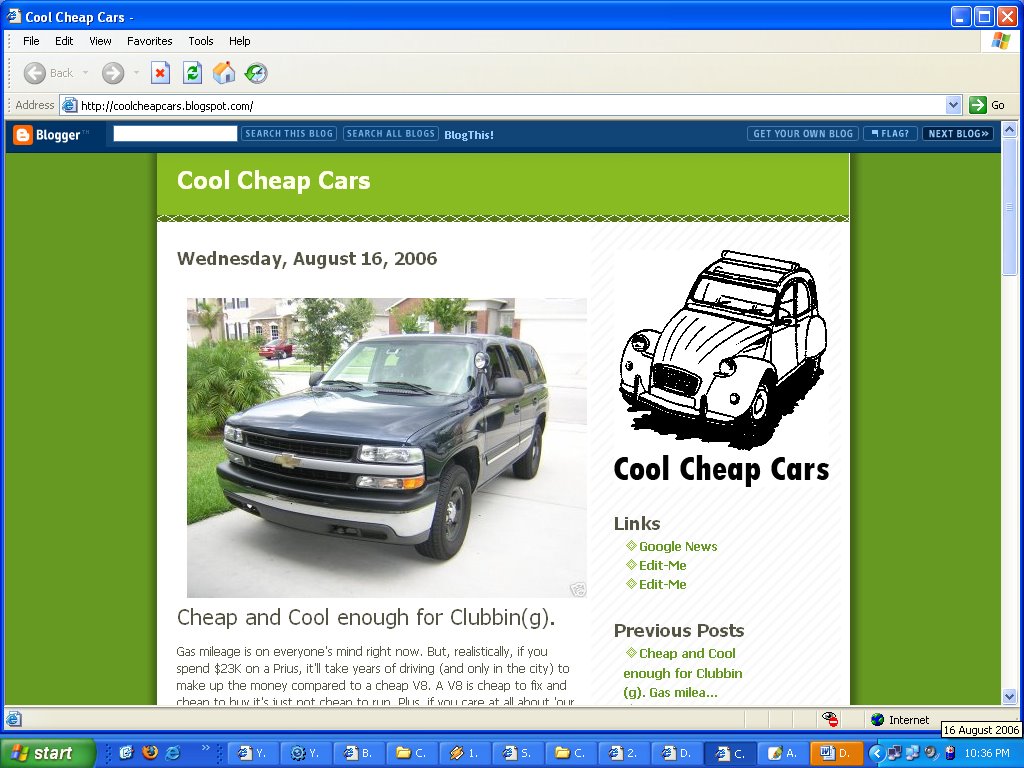
Task: Click the vertical scrollbar thumb
Action: [x=1009, y=207]
